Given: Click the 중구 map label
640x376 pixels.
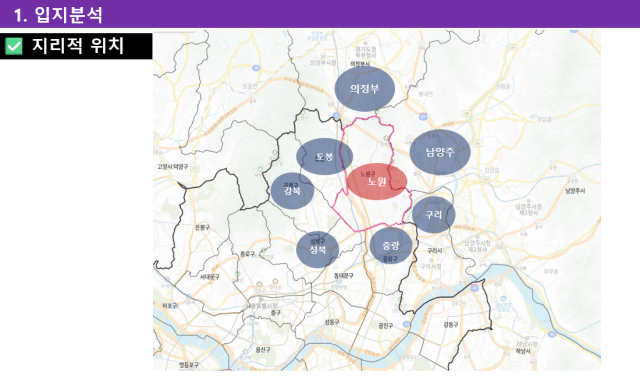Looking at the screenshot, I should click(x=276, y=313).
